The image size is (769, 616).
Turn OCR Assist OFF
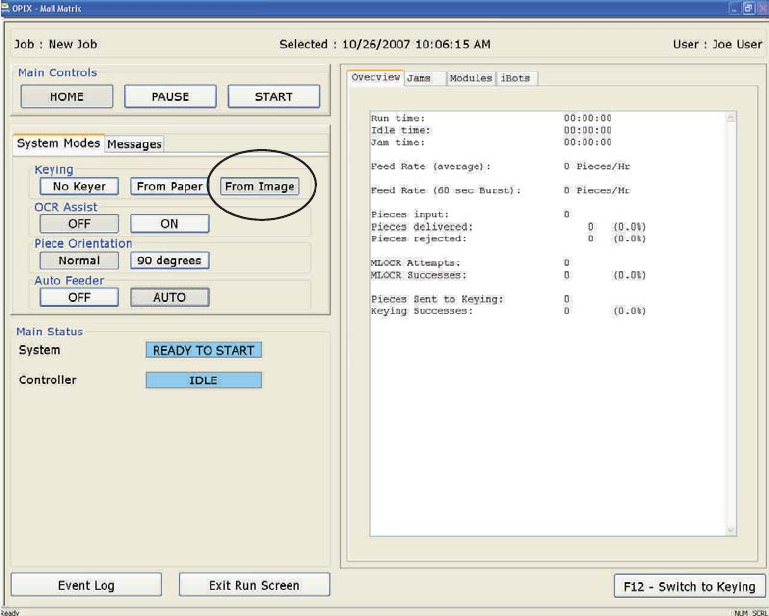click(79, 224)
